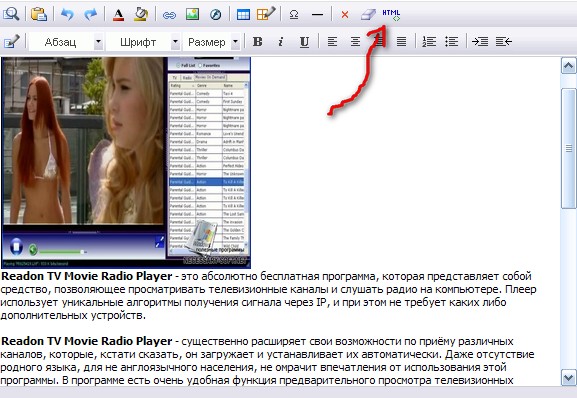Toggle italic formatting

281,42
